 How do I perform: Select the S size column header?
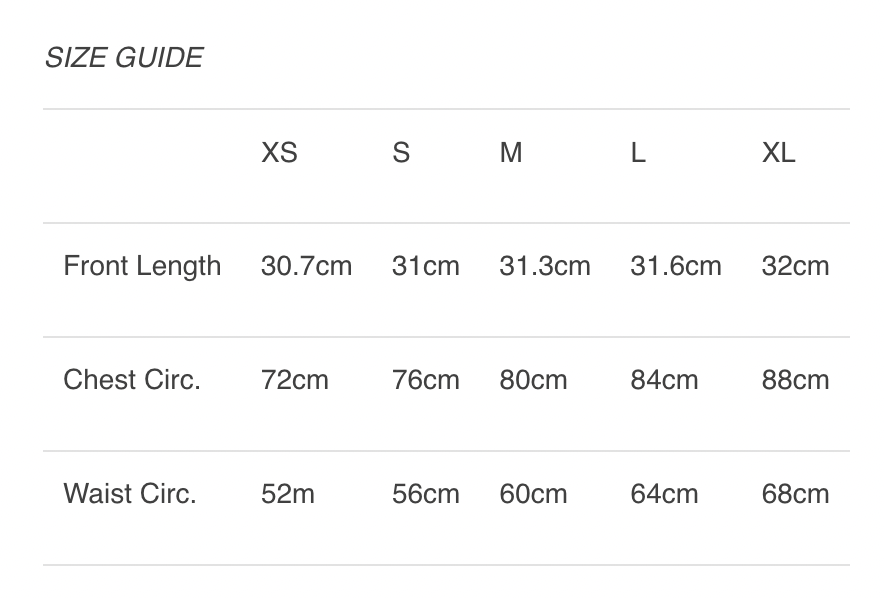401,153
